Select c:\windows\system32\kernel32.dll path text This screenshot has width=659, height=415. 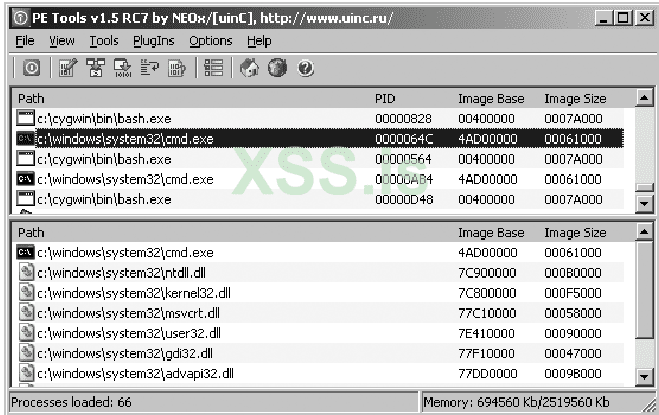tap(134, 293)
